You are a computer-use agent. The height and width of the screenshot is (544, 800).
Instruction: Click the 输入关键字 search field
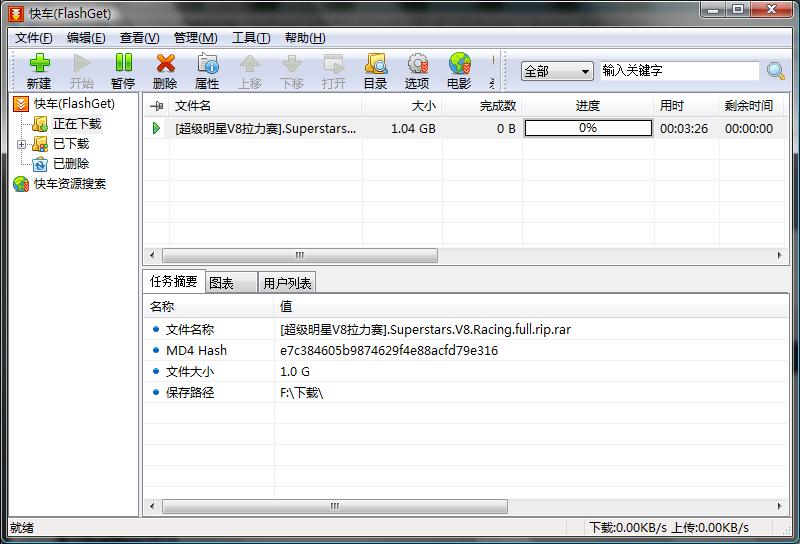(680, 70)
